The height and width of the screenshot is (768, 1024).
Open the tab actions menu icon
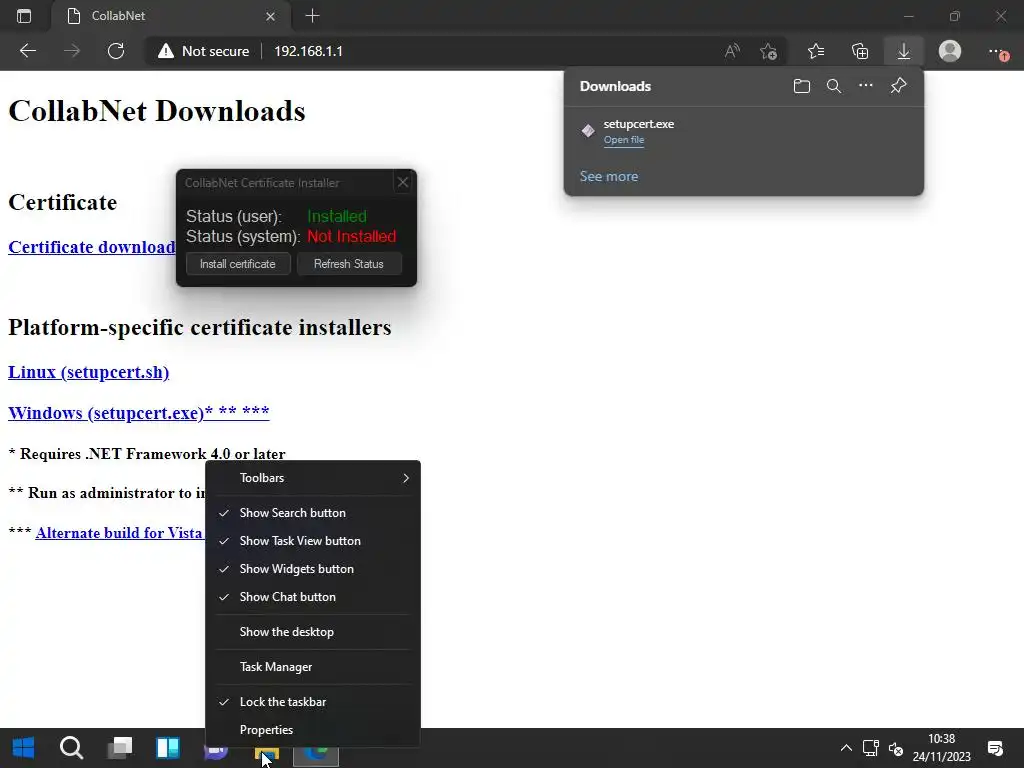(24, 16)
